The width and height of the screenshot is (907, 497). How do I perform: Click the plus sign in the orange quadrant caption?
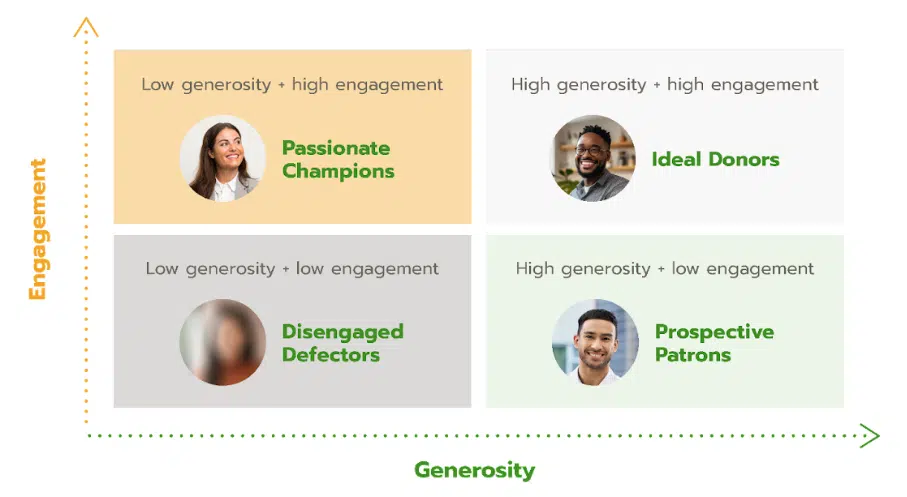[282, 85]
